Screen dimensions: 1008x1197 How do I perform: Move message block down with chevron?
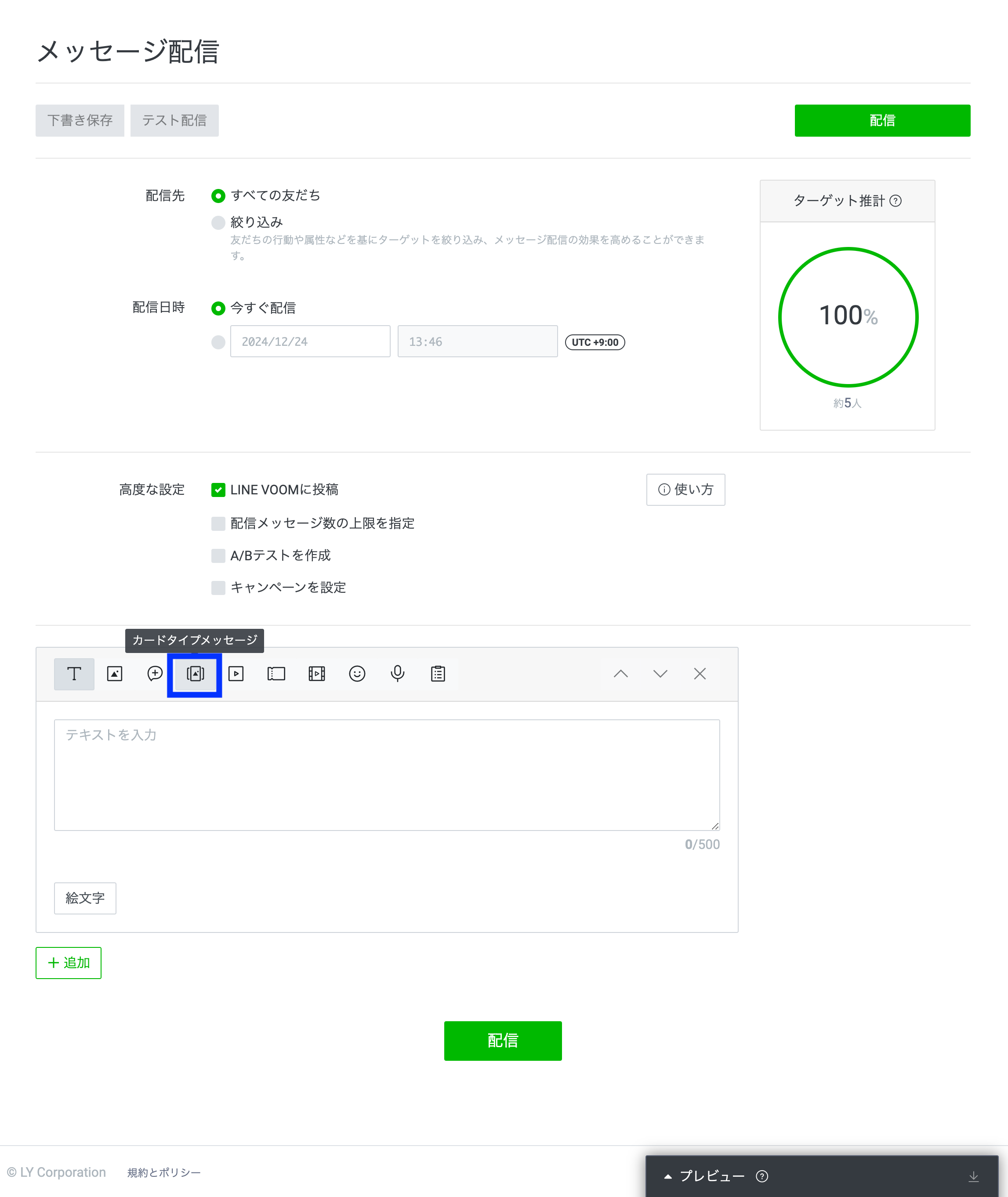(660, 674)
